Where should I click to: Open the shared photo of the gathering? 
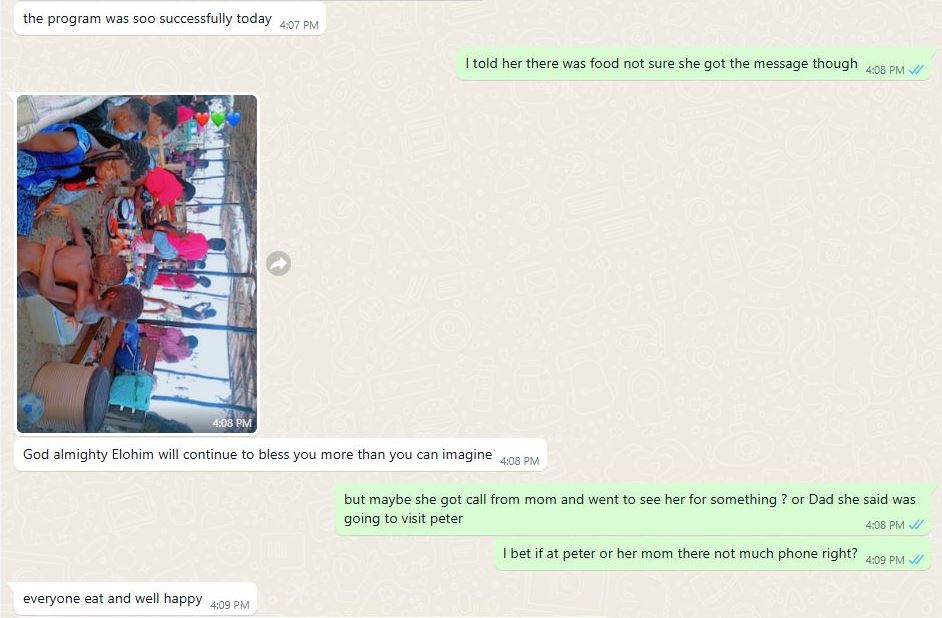pos(137,264)
